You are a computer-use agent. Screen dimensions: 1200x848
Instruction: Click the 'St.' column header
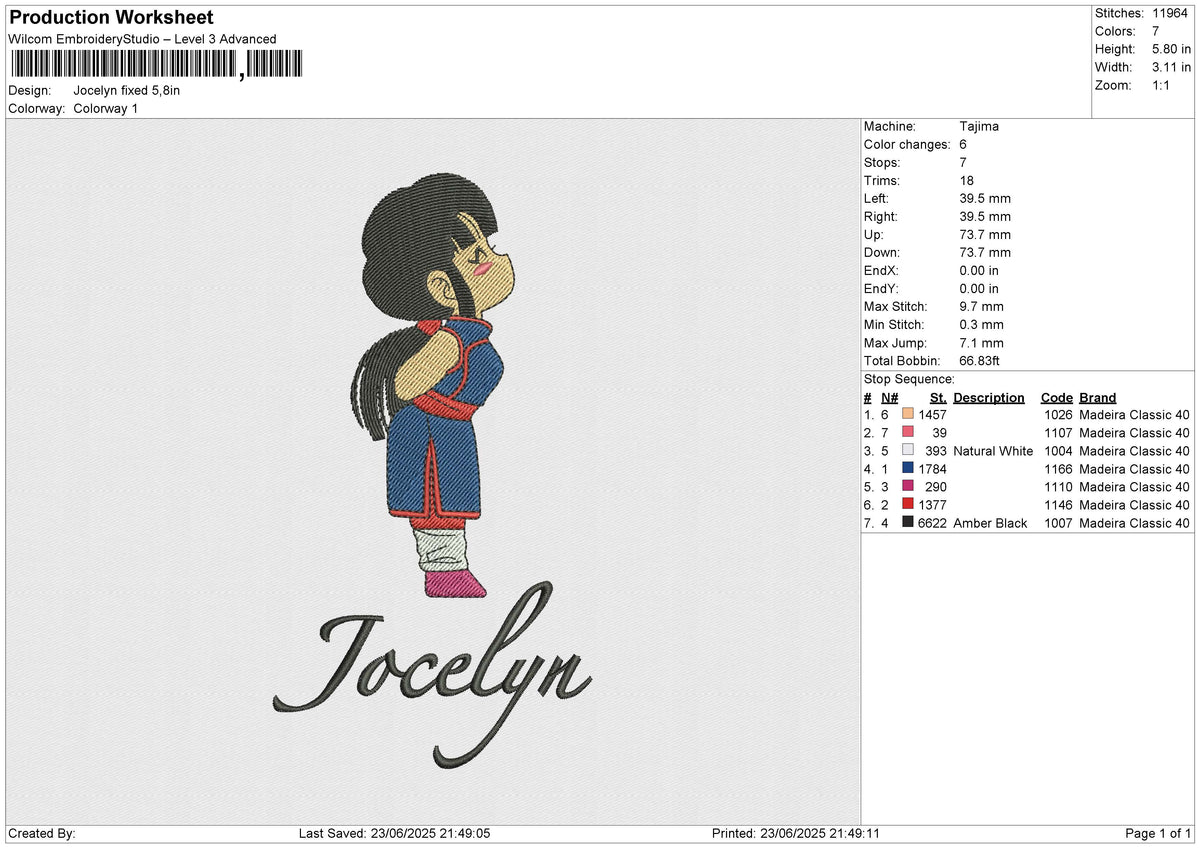coord(938,397)
